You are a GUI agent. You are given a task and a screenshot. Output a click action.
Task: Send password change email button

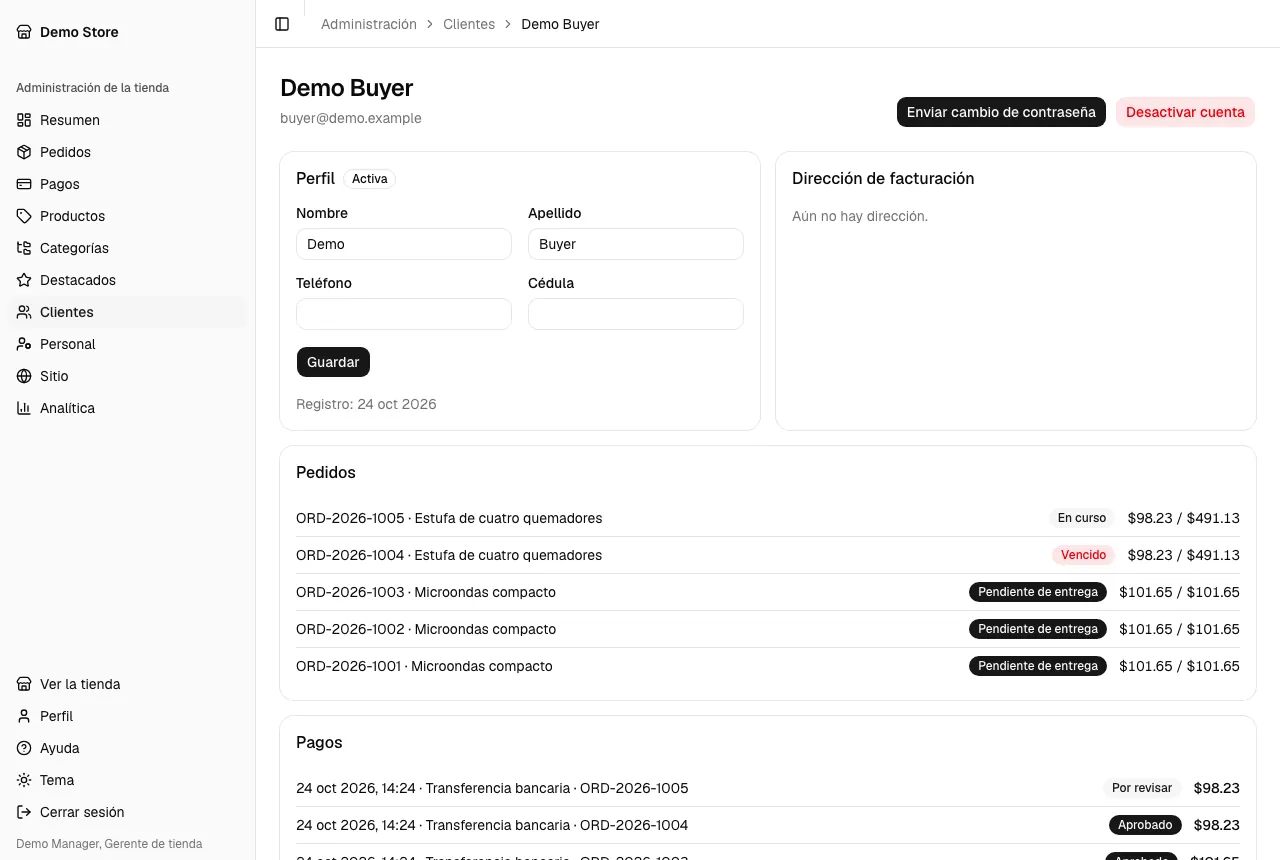pos(1001,112)
